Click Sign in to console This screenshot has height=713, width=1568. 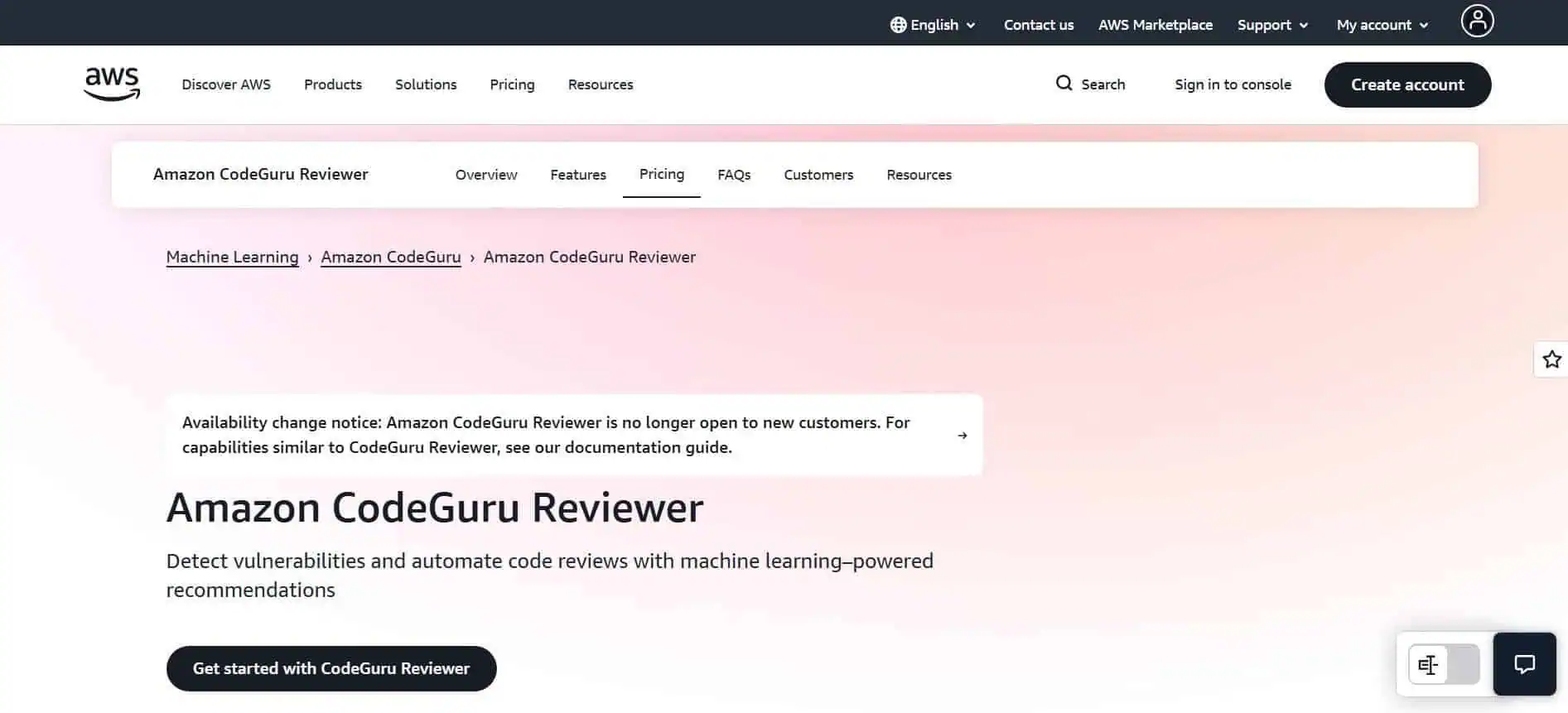pyautogui.click(x=1233, y=84)
